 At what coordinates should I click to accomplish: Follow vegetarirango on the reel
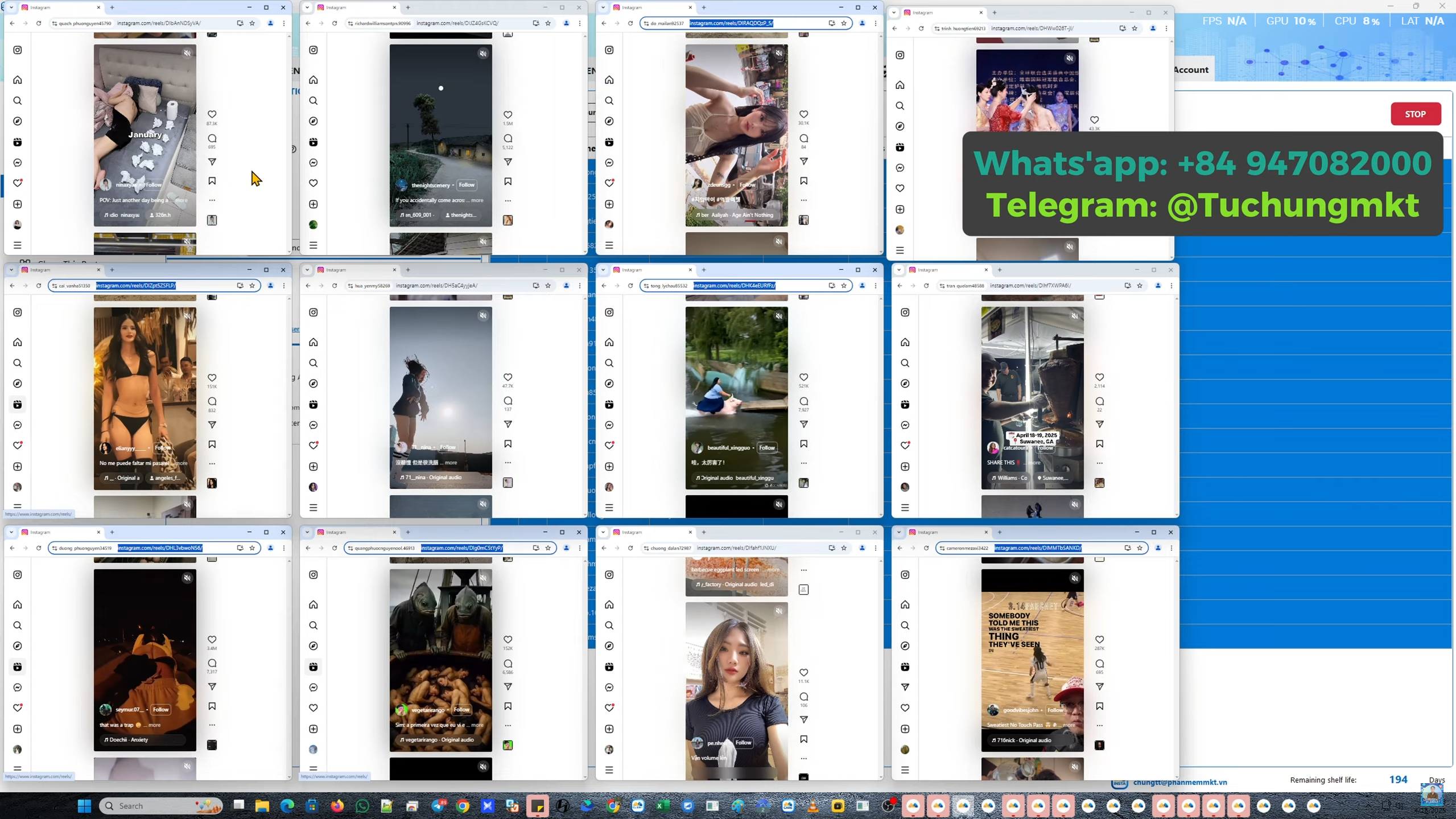tap(462, 710)
